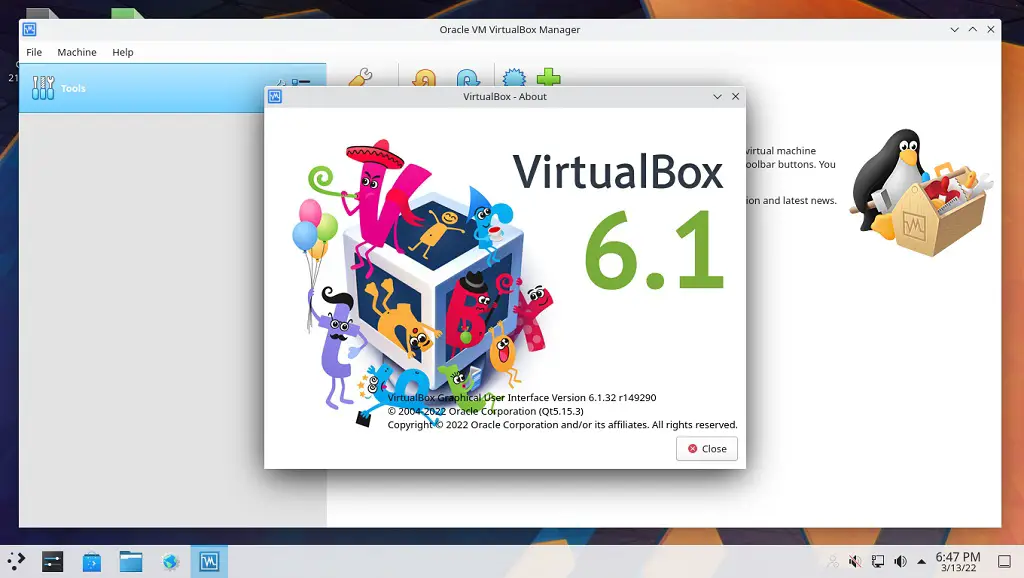Click the VirtualBox task in taskbar

[209, 562]
